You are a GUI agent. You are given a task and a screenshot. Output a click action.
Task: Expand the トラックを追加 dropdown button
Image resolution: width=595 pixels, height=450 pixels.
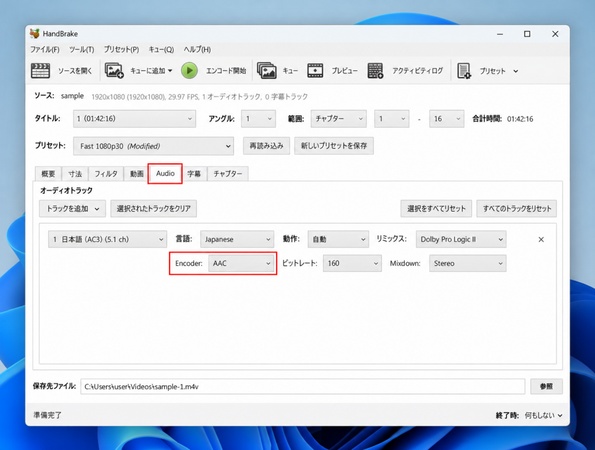coord(72,209)
